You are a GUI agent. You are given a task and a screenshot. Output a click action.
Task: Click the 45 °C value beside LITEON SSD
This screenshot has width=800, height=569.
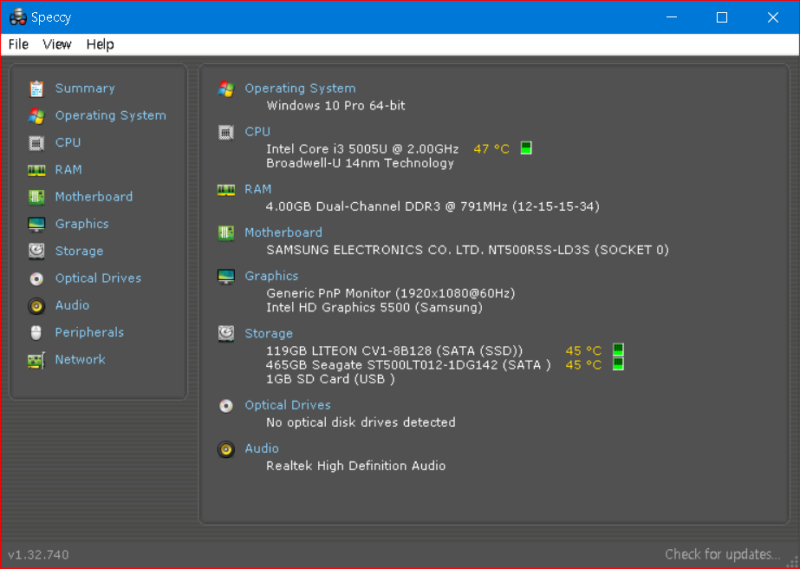coord(583,351)
